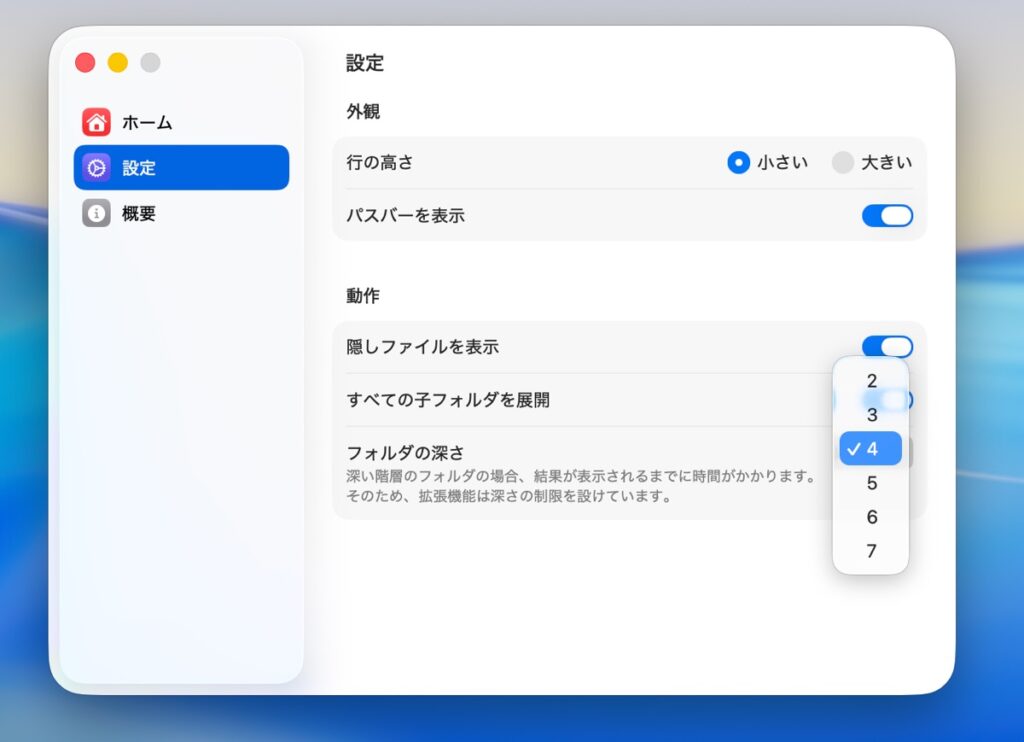Toggle the パスバーを表示 switch

[x=887, y=215]
